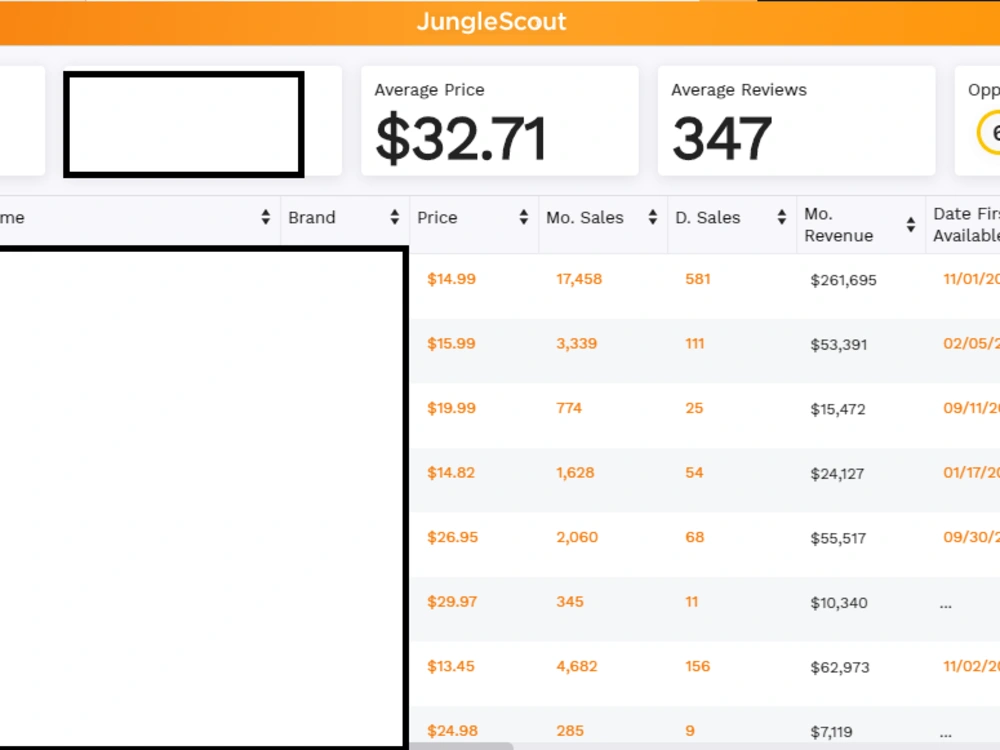Click monthly sales value 3,339
Screen dimensions: 1000x750
click(x=577, y=343)
